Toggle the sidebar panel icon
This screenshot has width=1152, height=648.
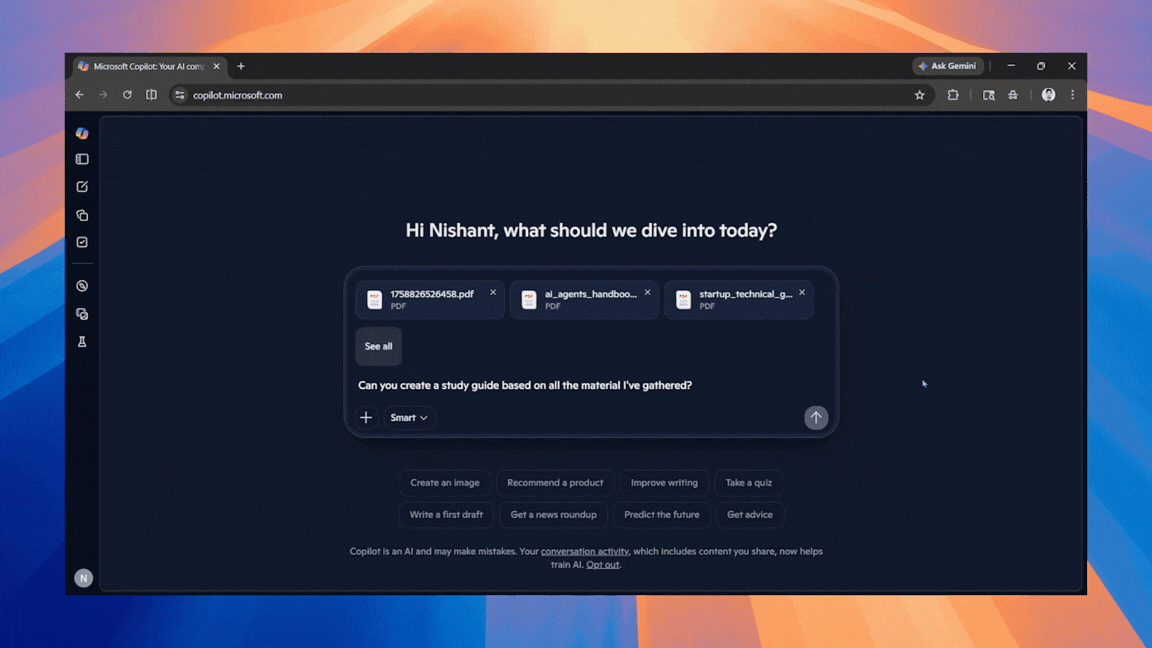(x=82, y=159)
